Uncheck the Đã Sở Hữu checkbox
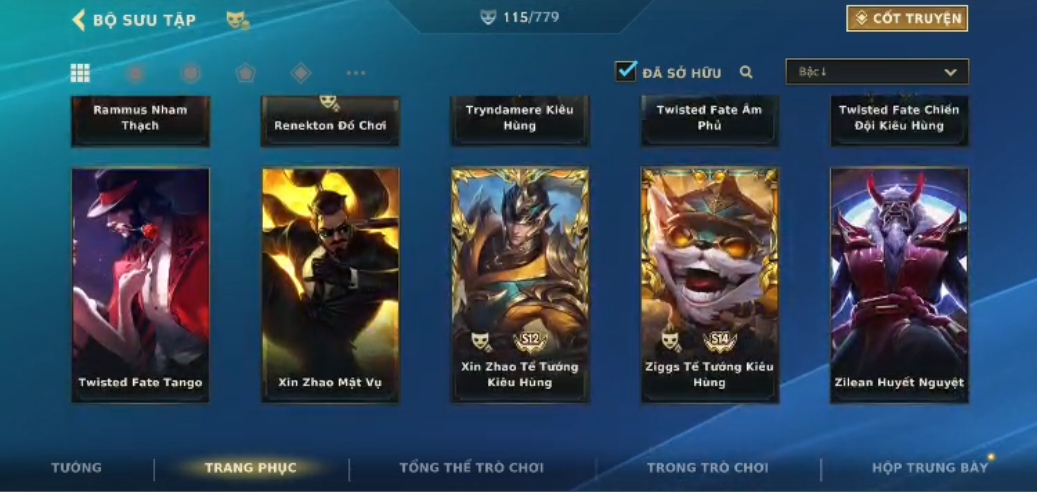Screen dimensions: 1037x492 (x=626, y=71)
